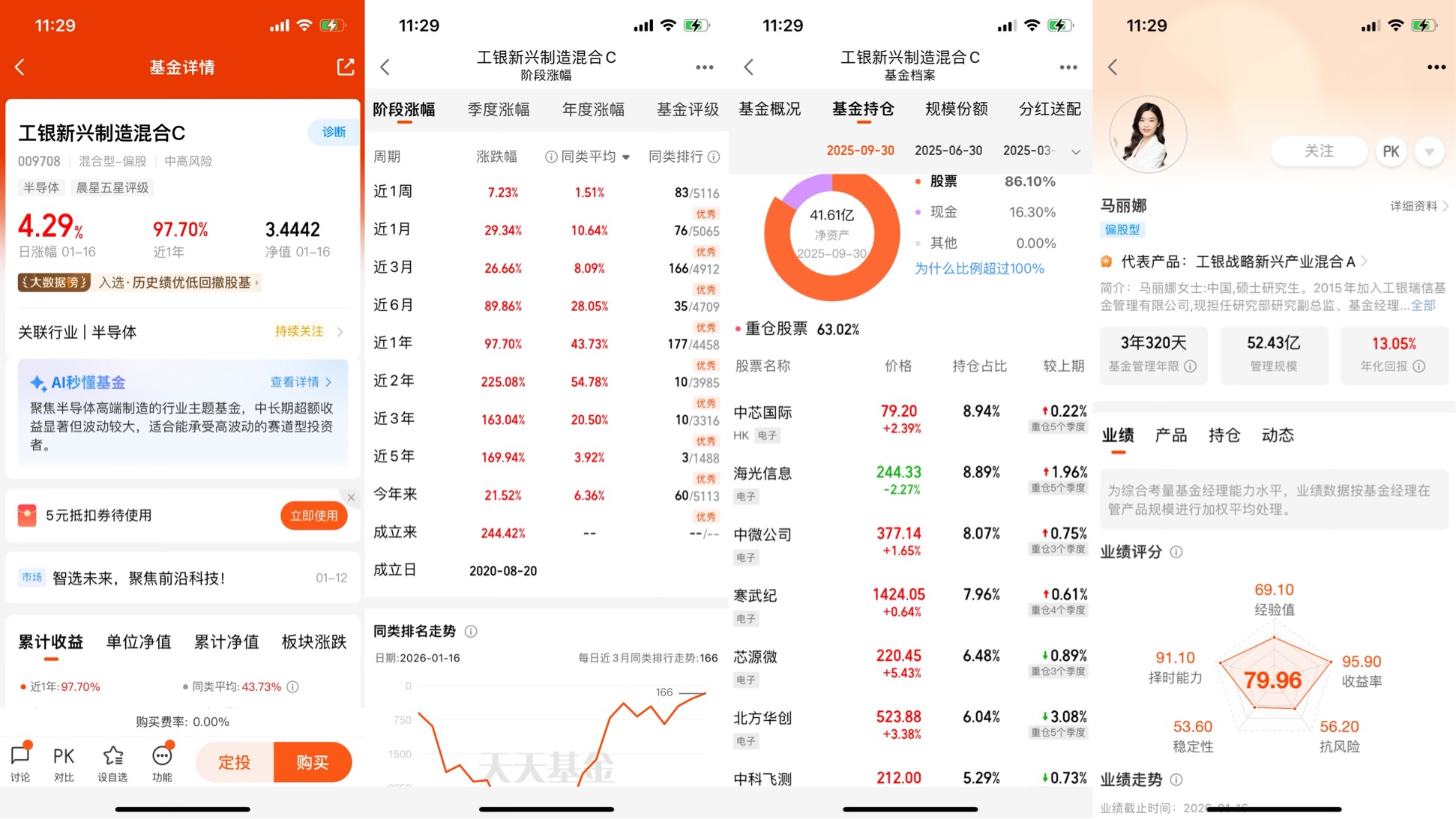
Task: Switch to the 季度涨幅 tab
Action: click(498, 109)
